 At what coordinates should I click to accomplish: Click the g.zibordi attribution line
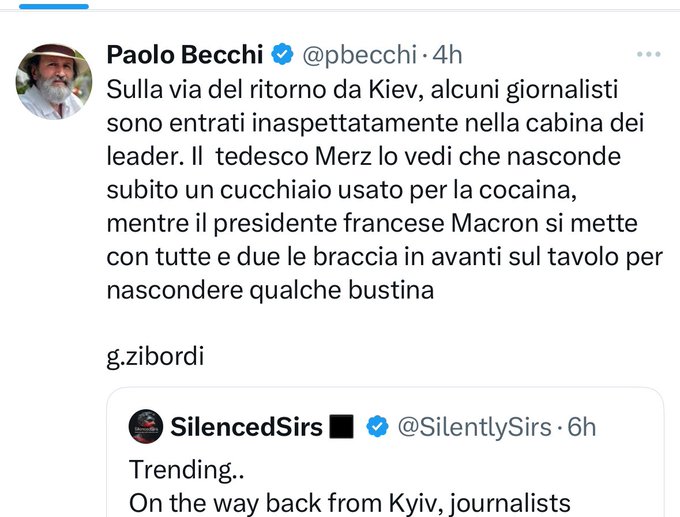coord(154,356)
